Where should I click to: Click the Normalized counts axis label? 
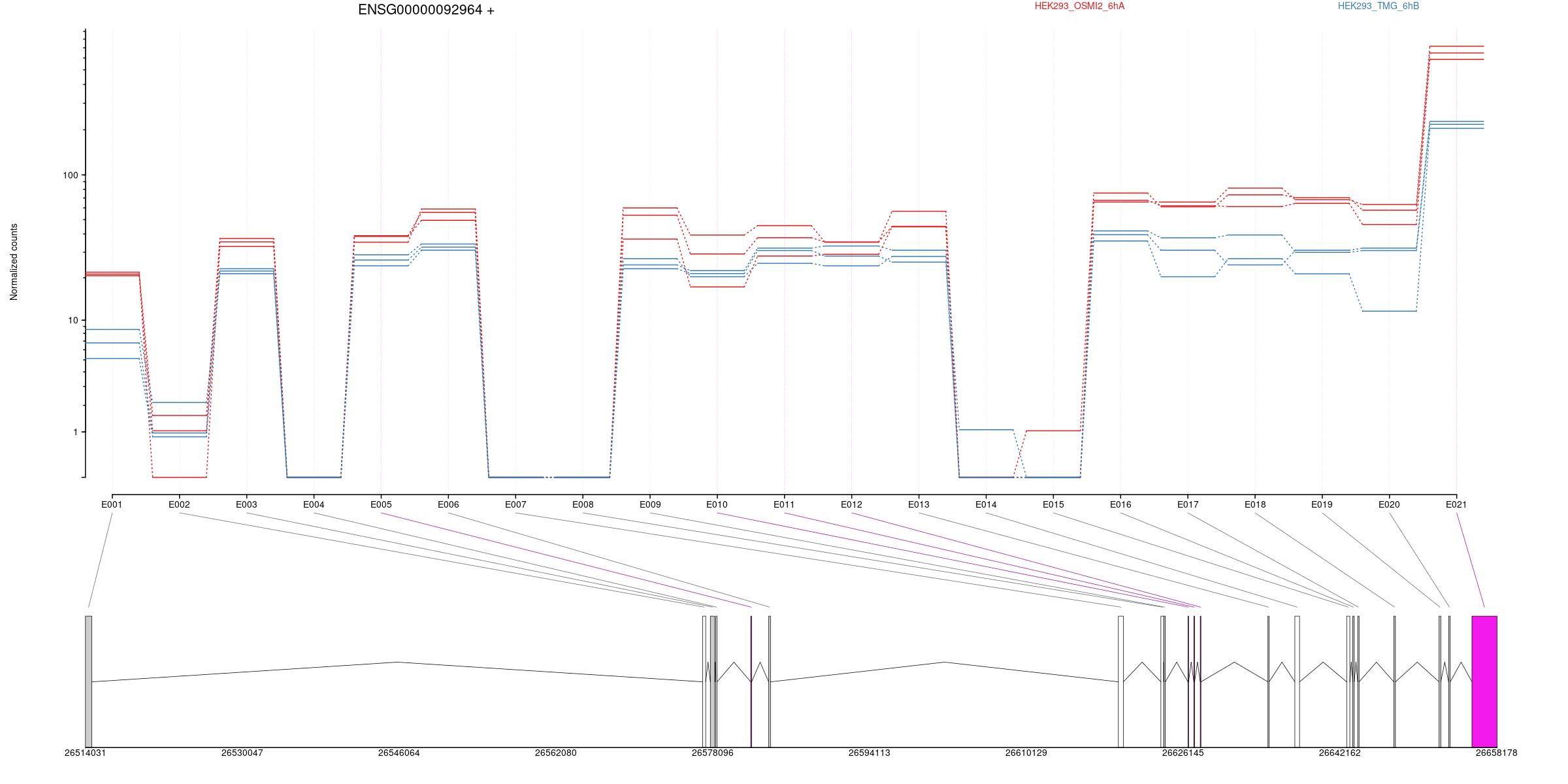(14, 262)
